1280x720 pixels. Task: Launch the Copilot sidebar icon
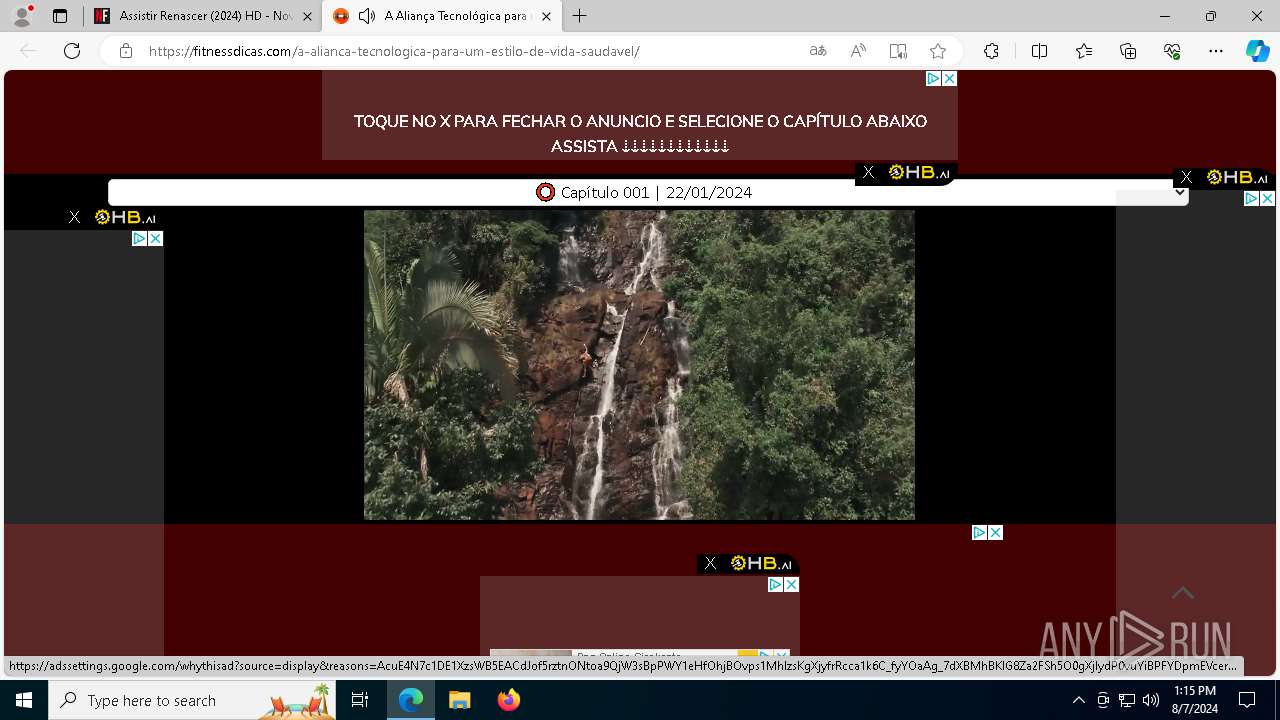point(1257,51)
